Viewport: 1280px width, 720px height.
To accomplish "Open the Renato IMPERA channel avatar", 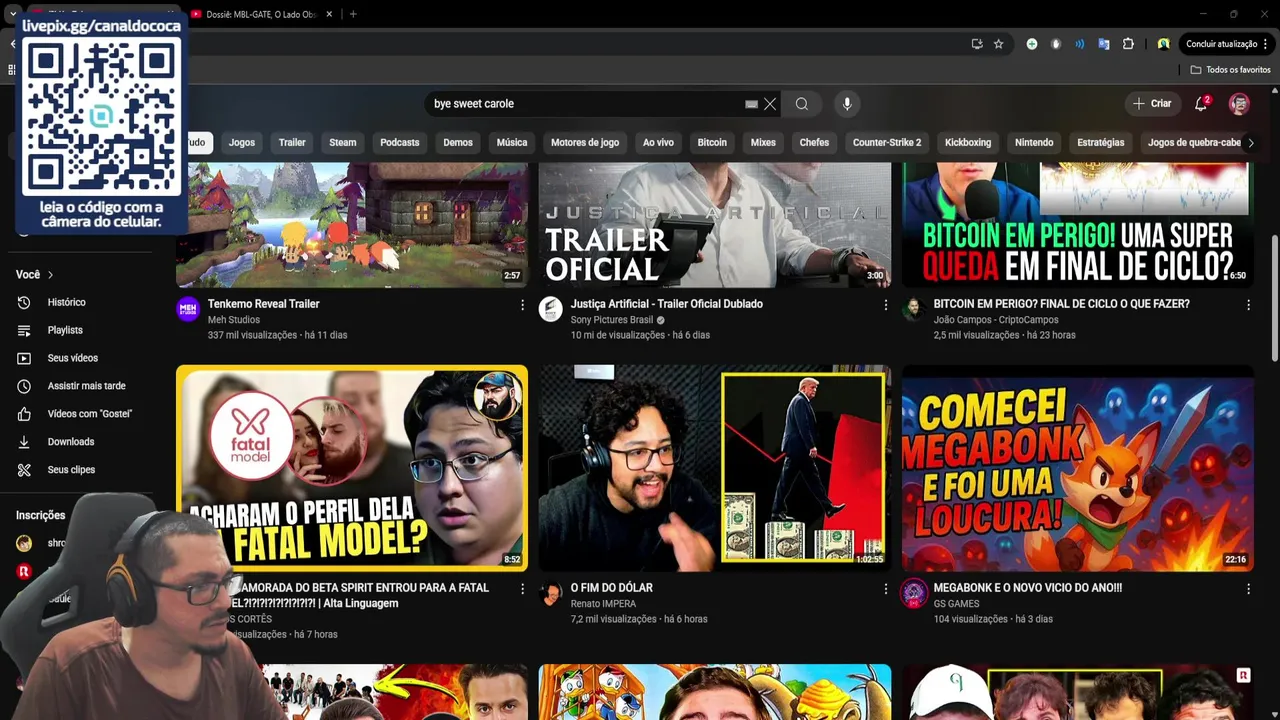I will click(551, 593).
